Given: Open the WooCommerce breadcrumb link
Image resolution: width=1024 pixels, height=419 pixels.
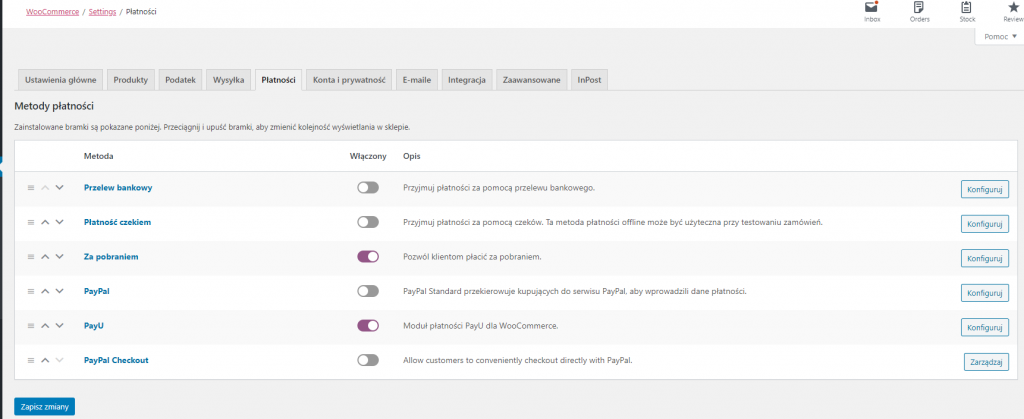Looking at the screenshot, I should [x=52, y=11].
